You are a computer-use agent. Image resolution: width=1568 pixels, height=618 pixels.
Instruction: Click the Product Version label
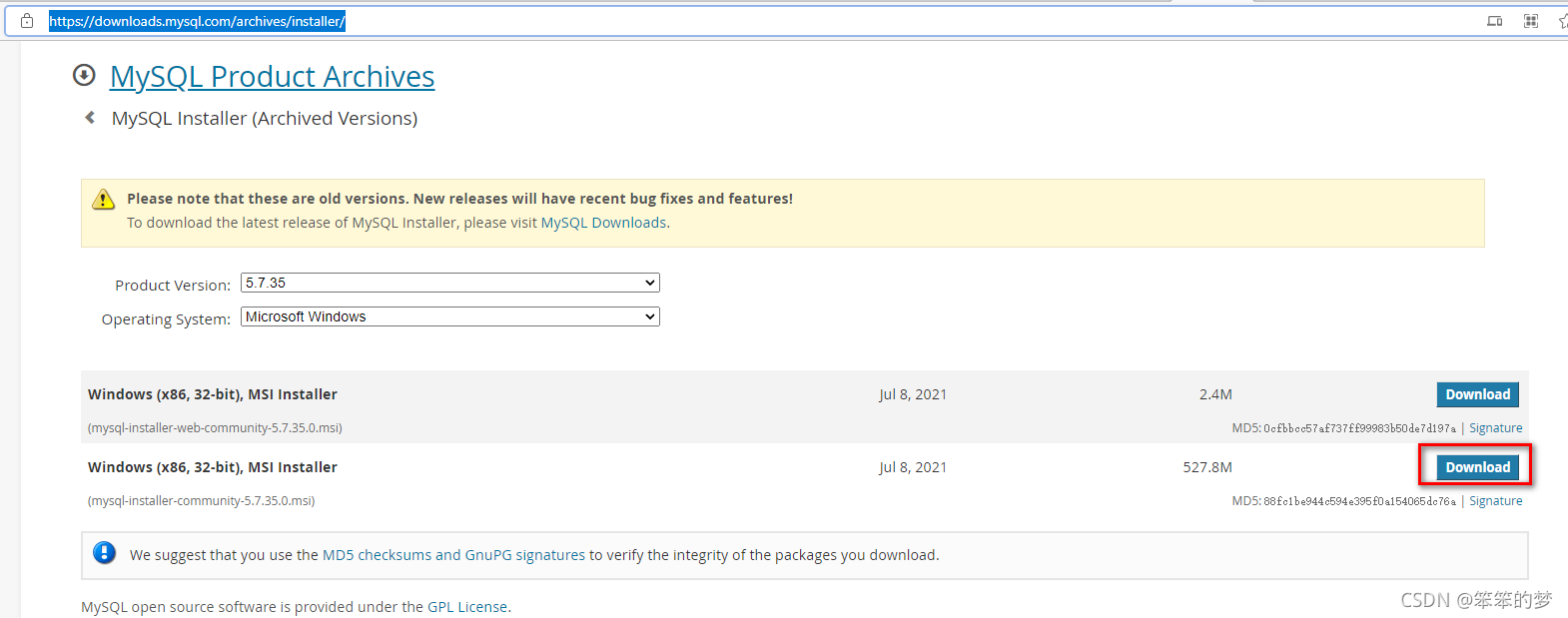tap(173, 286)
